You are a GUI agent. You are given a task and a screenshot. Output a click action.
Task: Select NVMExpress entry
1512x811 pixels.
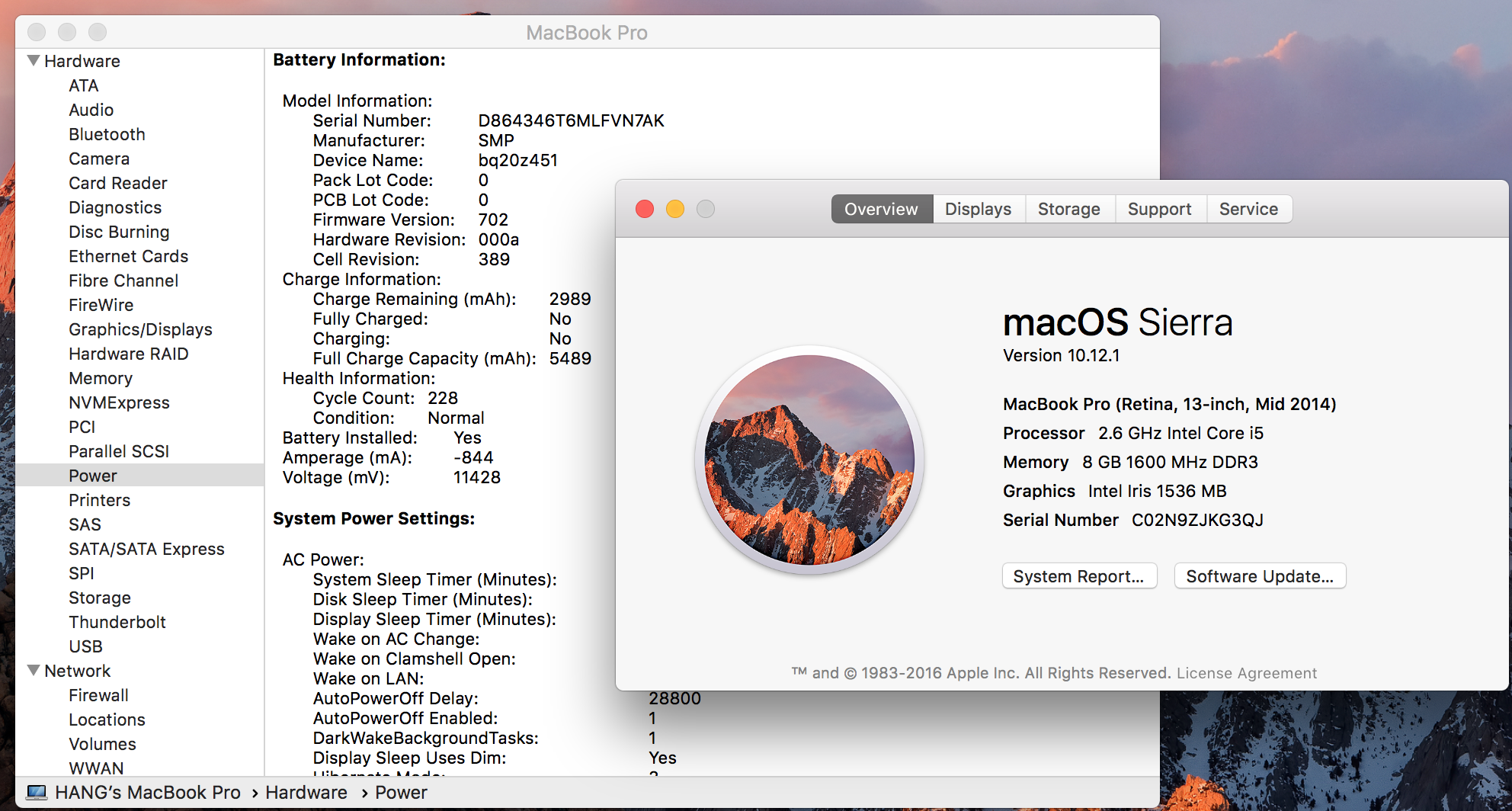[119, 402]
